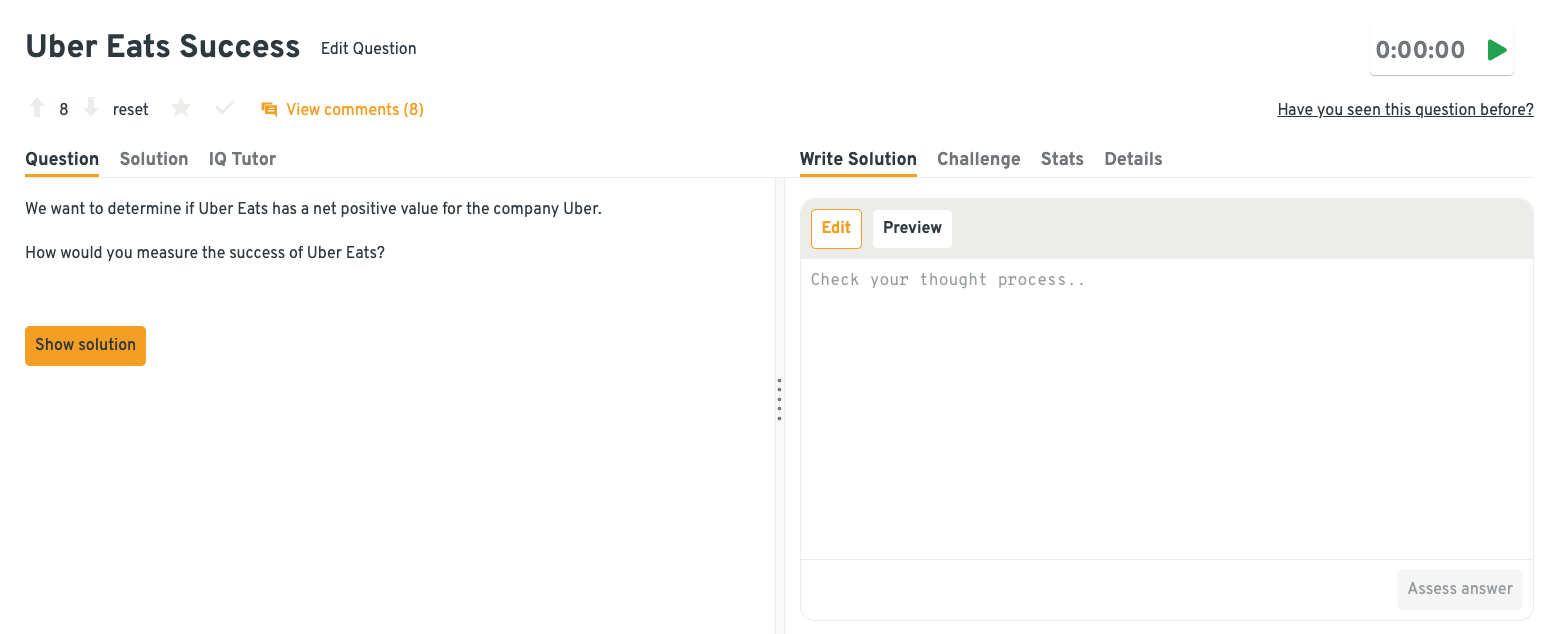Viewport: 1555px width, 634px height.
Task: Switch to the Solution tab
Action: coord(154,159)
